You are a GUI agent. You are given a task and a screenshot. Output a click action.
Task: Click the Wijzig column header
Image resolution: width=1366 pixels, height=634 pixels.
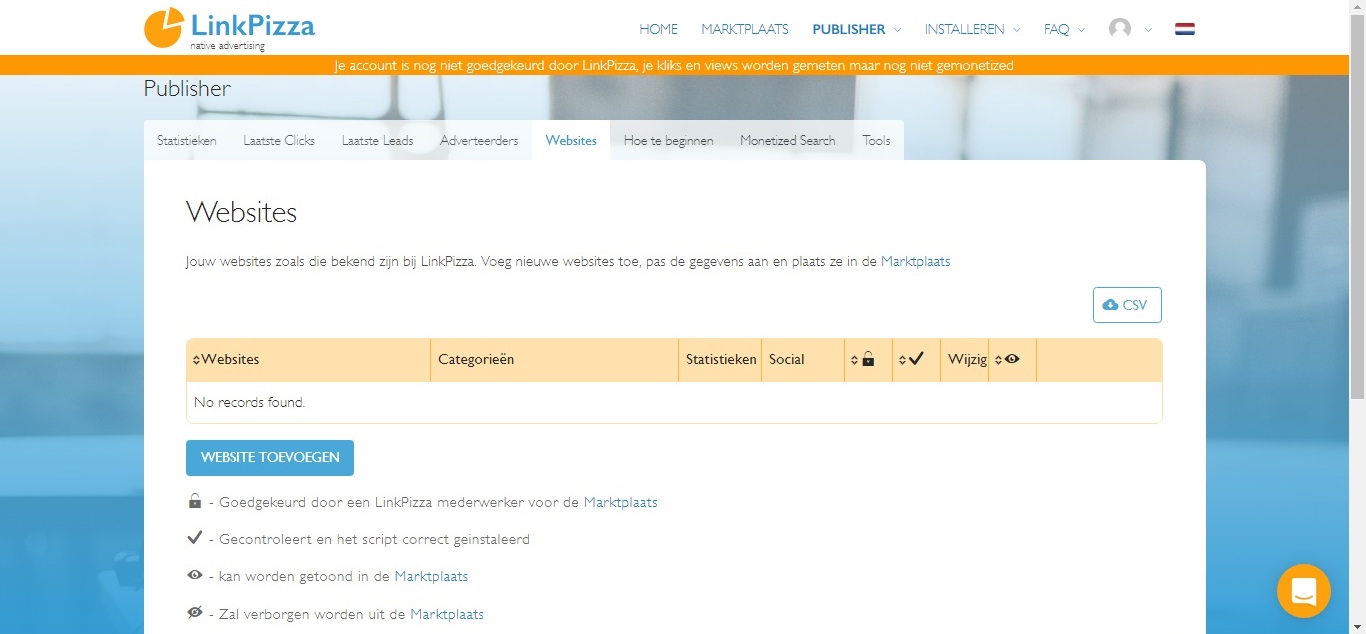(x=965, y=360)
